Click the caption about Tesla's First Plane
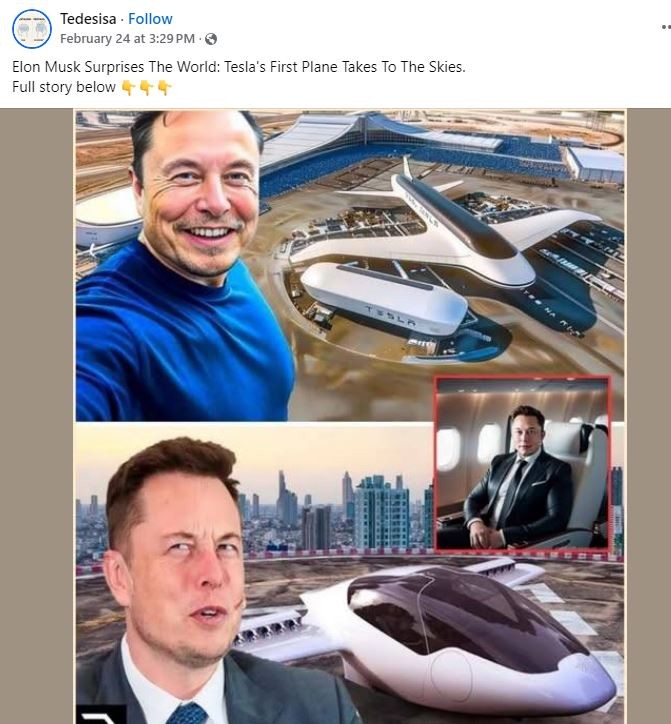The width and height of the screenshot is (671, 724). [x=239, y=67]
